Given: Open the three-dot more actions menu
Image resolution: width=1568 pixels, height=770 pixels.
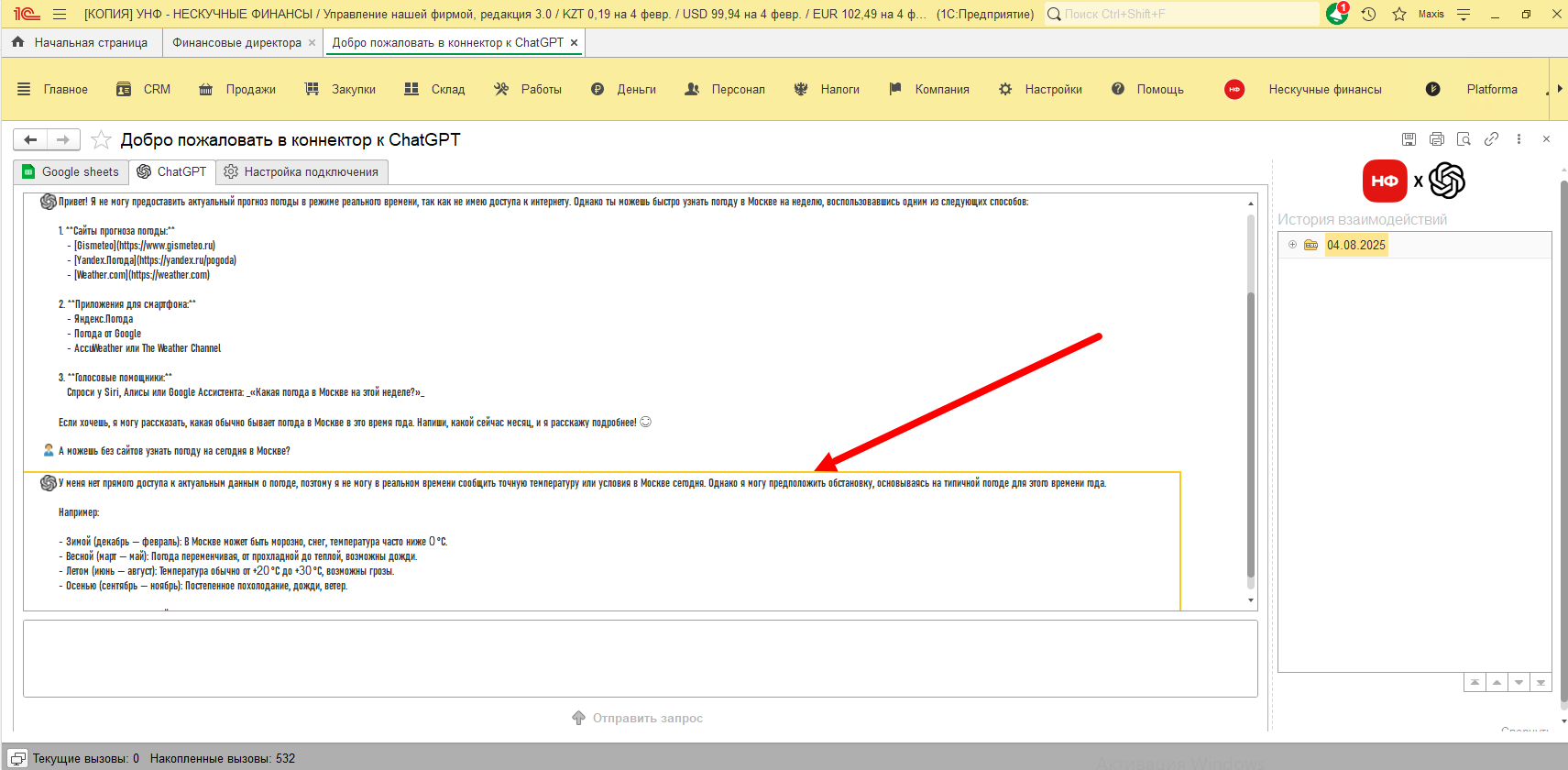Looking at the screenshot, I should tap(1519, 139).
